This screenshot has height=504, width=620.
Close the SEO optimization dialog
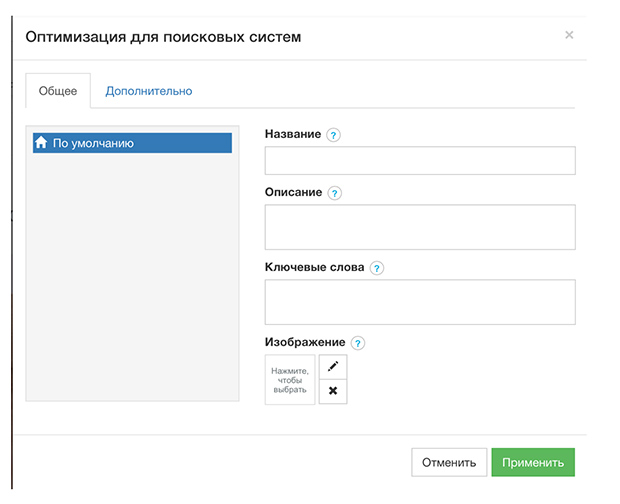pos(569,35)
